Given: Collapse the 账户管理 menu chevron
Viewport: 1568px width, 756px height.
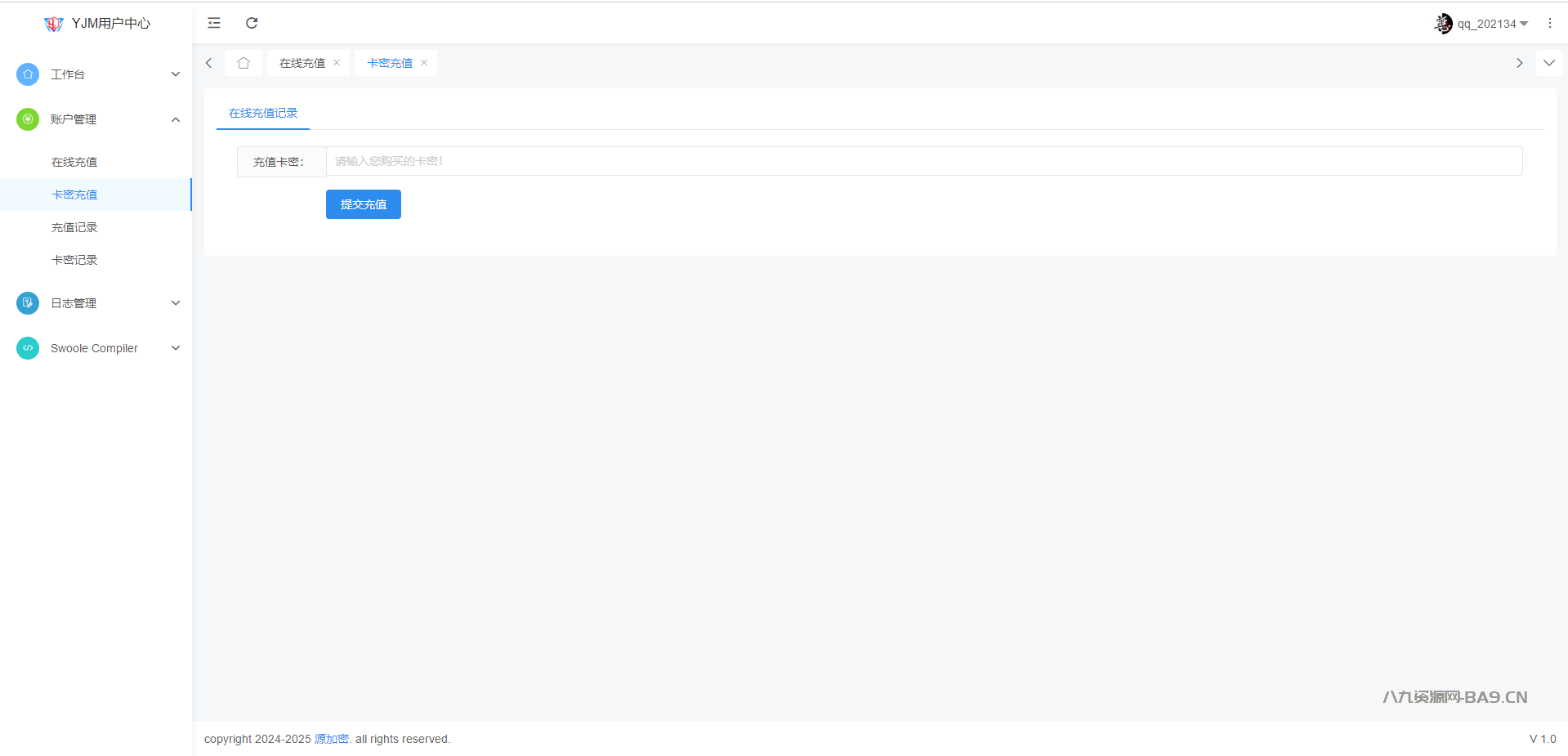Looking at the screenshot, I should pos(176,119).
